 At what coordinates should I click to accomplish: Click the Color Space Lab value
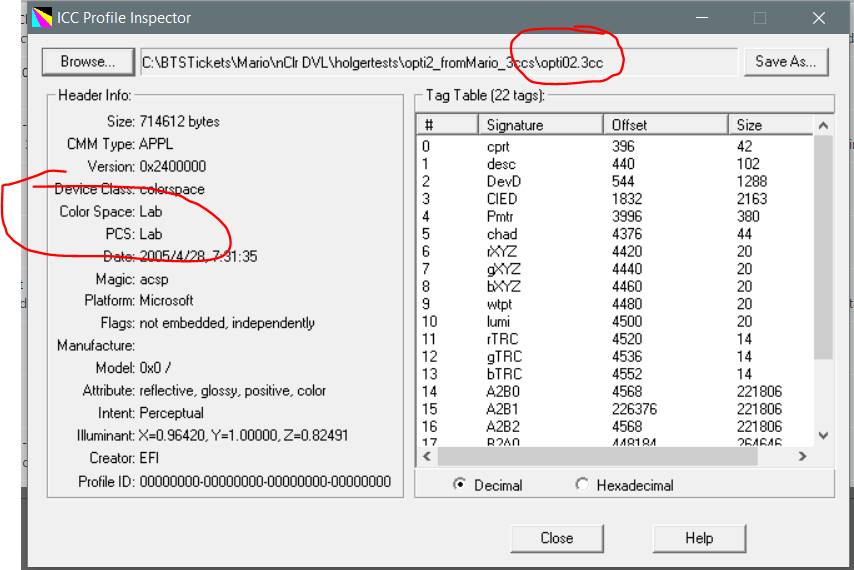(151, 211)
